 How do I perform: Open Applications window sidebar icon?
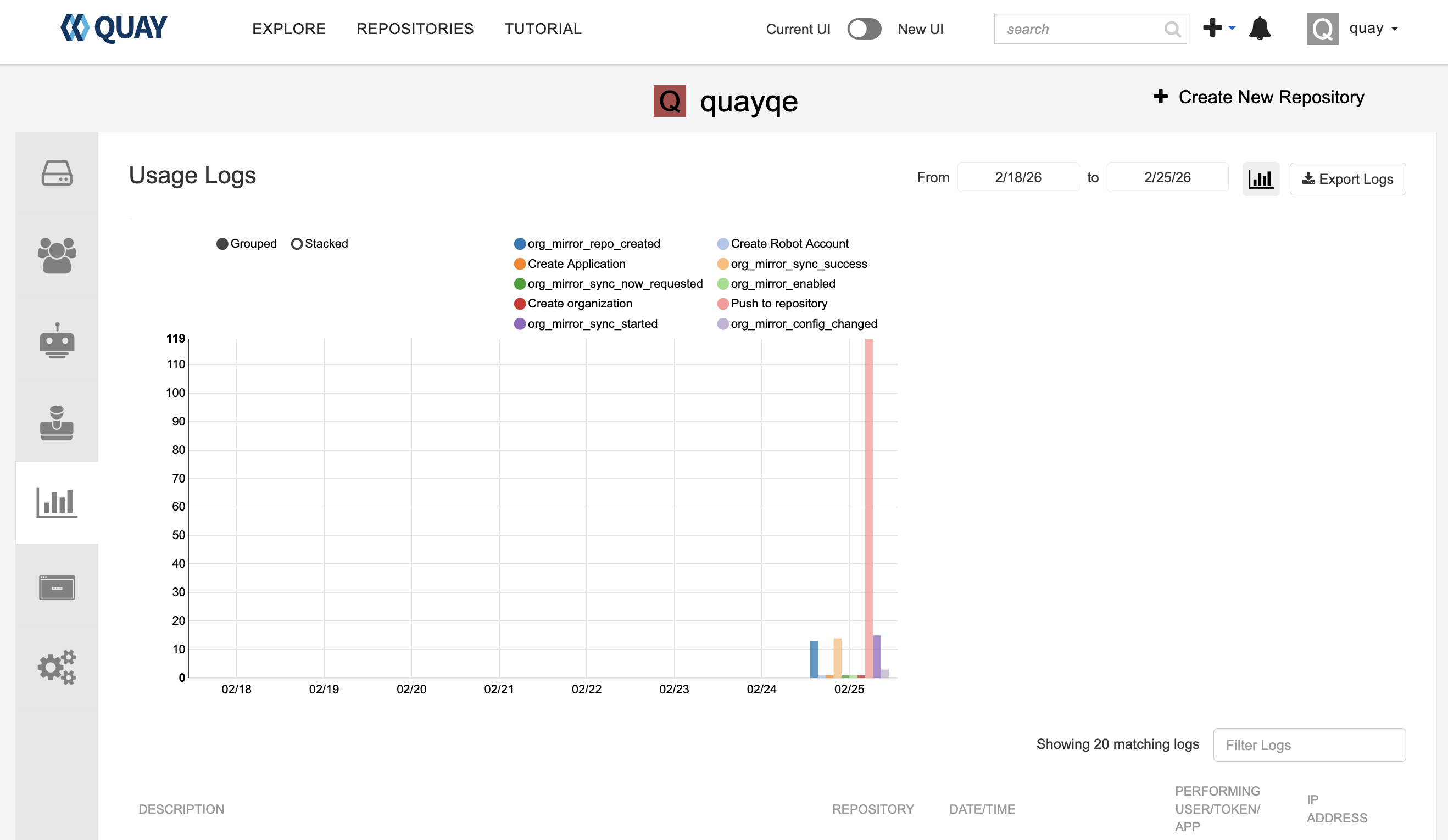pos(57,587)
